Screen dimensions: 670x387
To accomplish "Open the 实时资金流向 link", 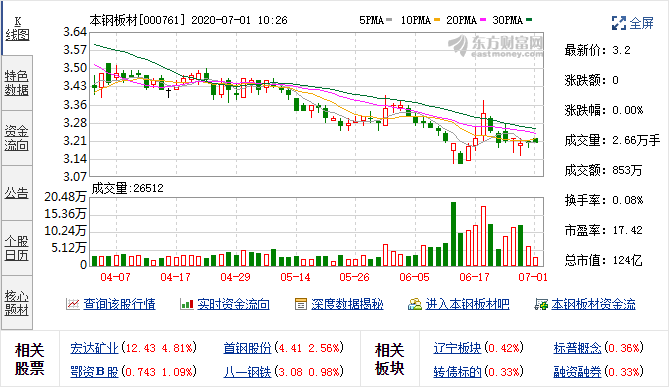I will pyautogui.click(x=233, y=304).
